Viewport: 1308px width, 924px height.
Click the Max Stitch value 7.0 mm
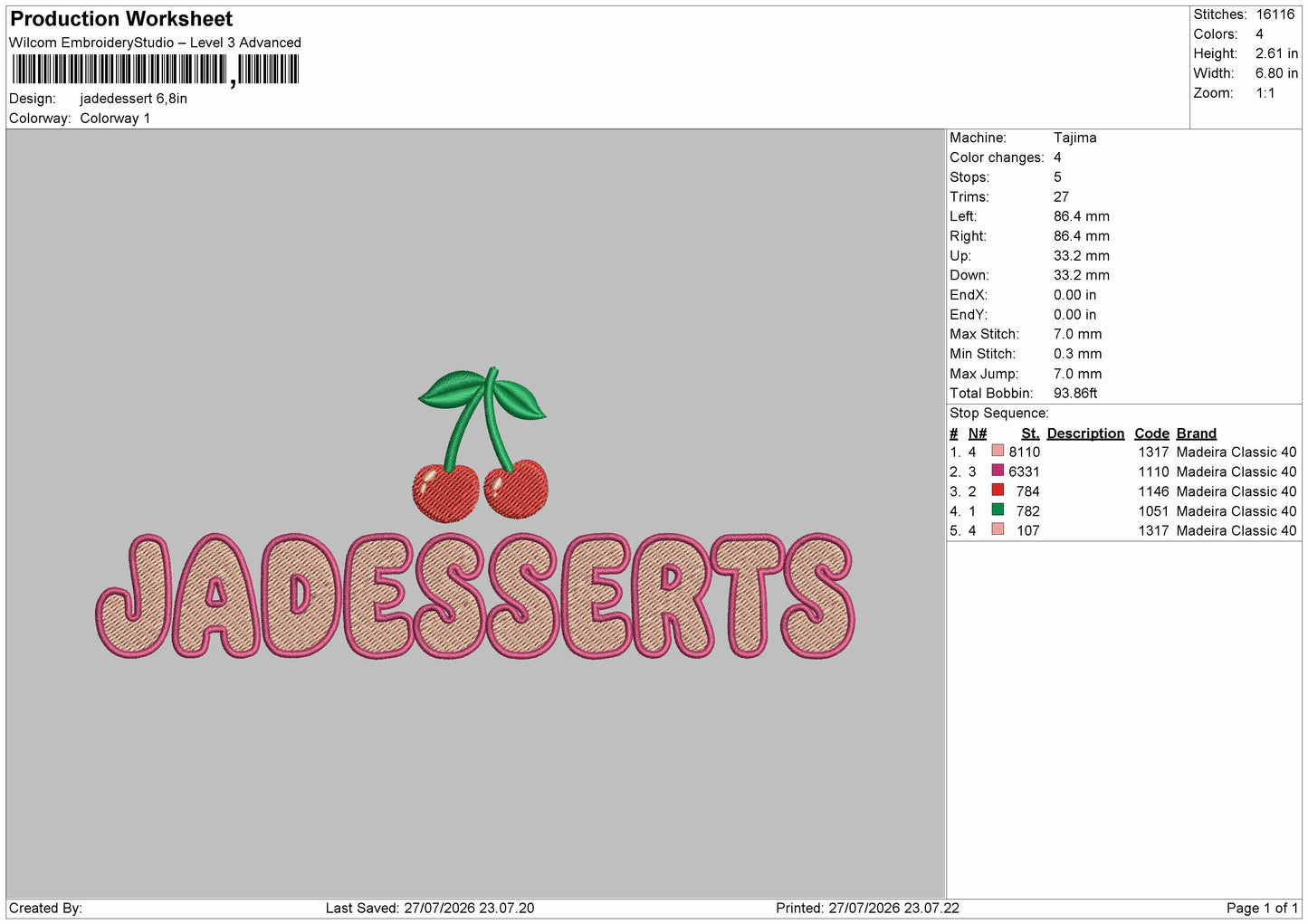click(x=1077, y=334)
